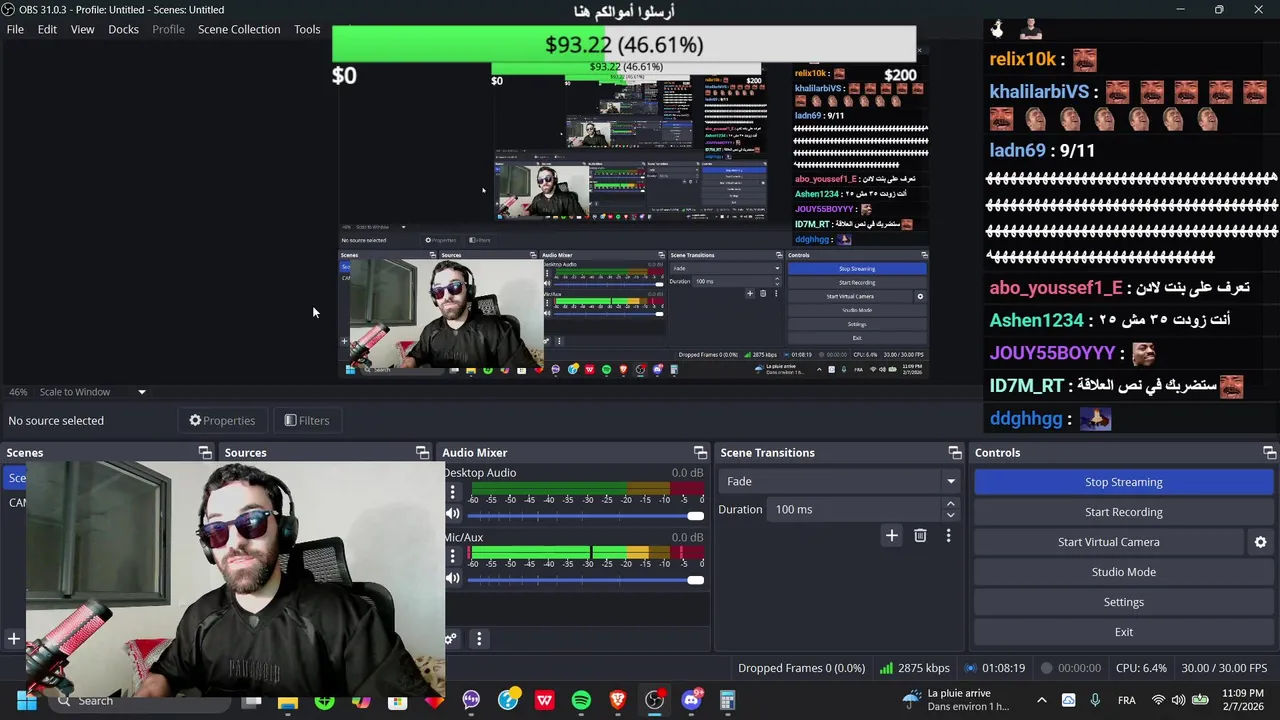This screenshot has height=720, width=1280.
Task: Open WPS Office from taskbar
Action: pos(544,701)
